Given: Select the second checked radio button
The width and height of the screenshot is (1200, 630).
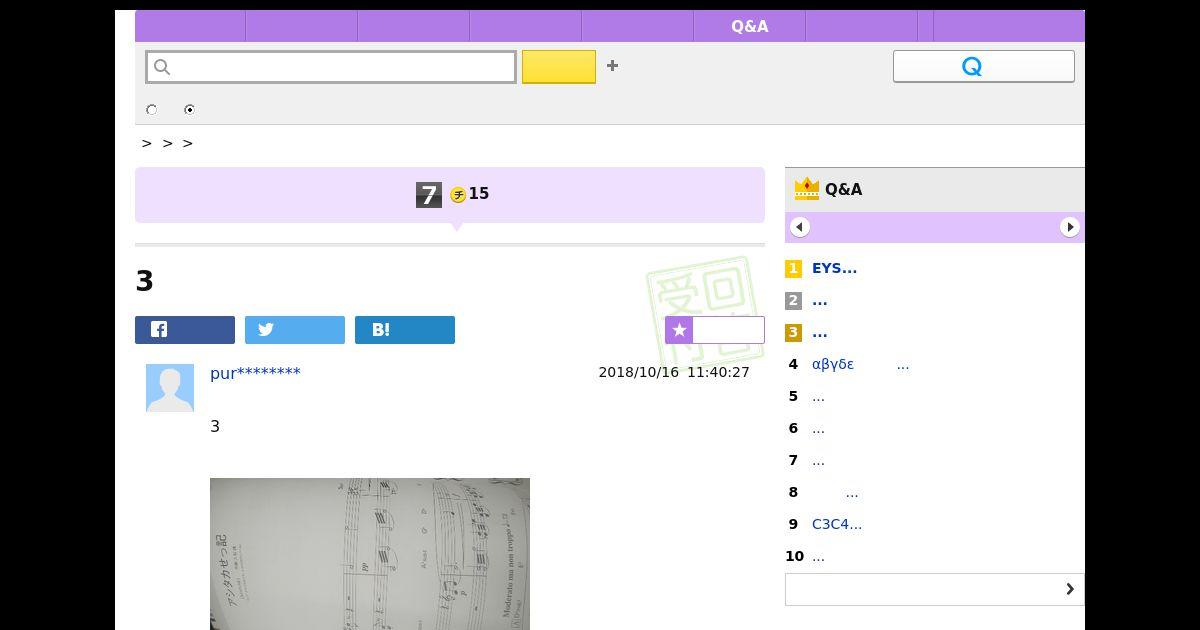Looking at the screenshot, I should 190,110.
